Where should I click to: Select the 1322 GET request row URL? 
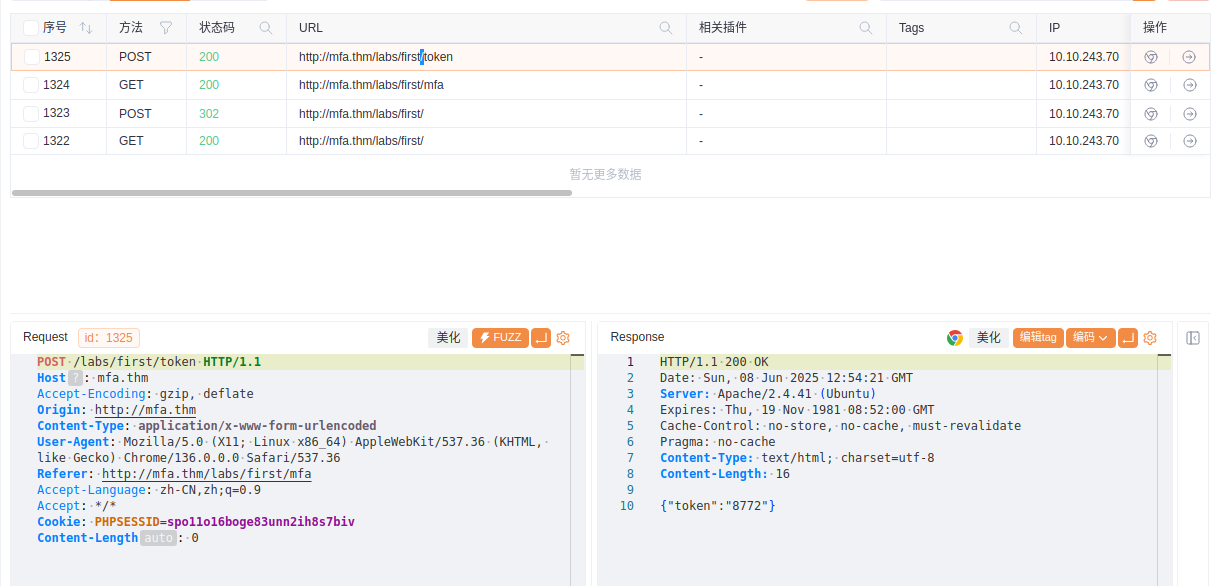pyautogui.click(x=361, y=141)
